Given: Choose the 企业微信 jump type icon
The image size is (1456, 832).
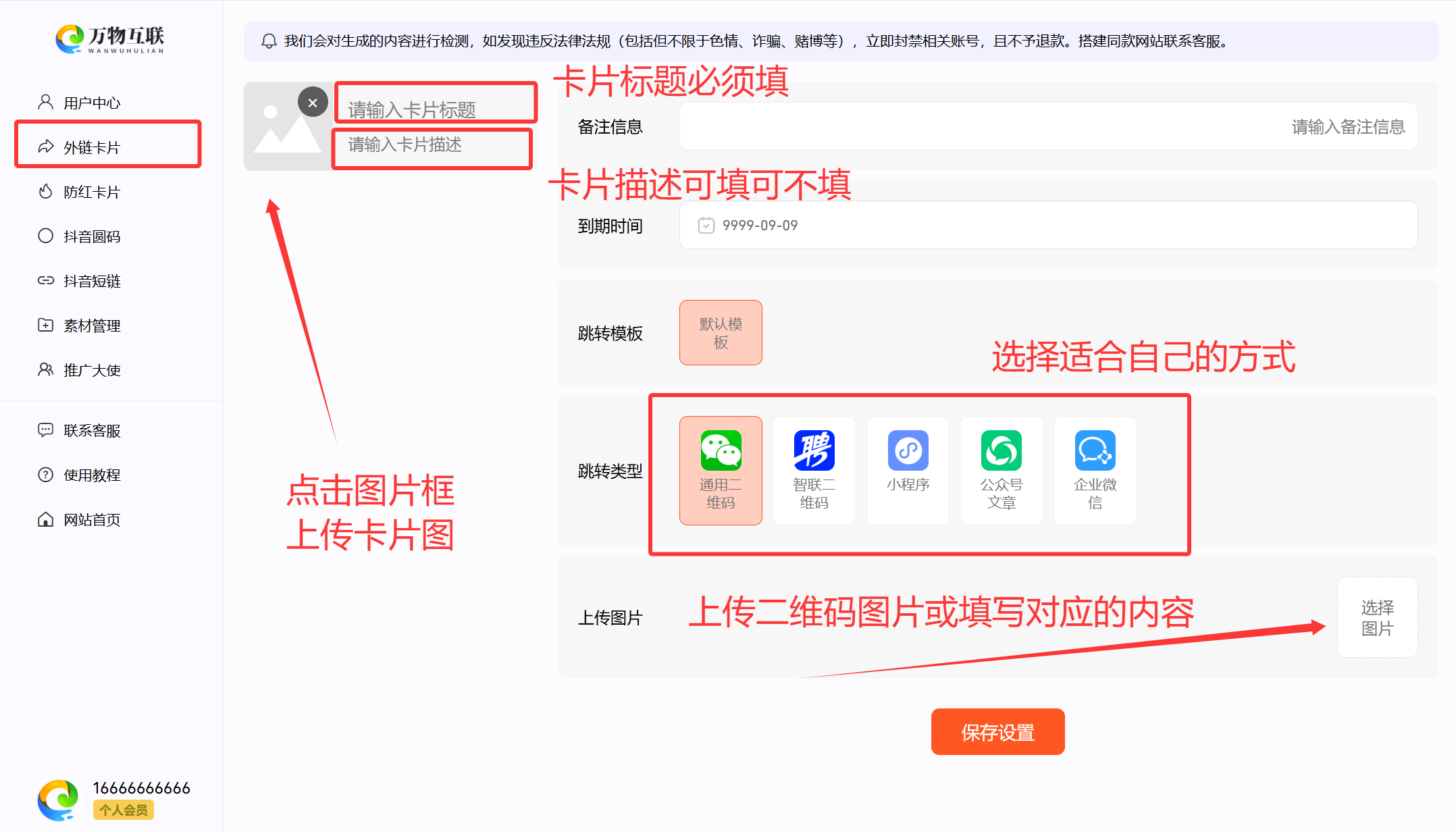Looking at the screenshot, I should click(1095, 450).
